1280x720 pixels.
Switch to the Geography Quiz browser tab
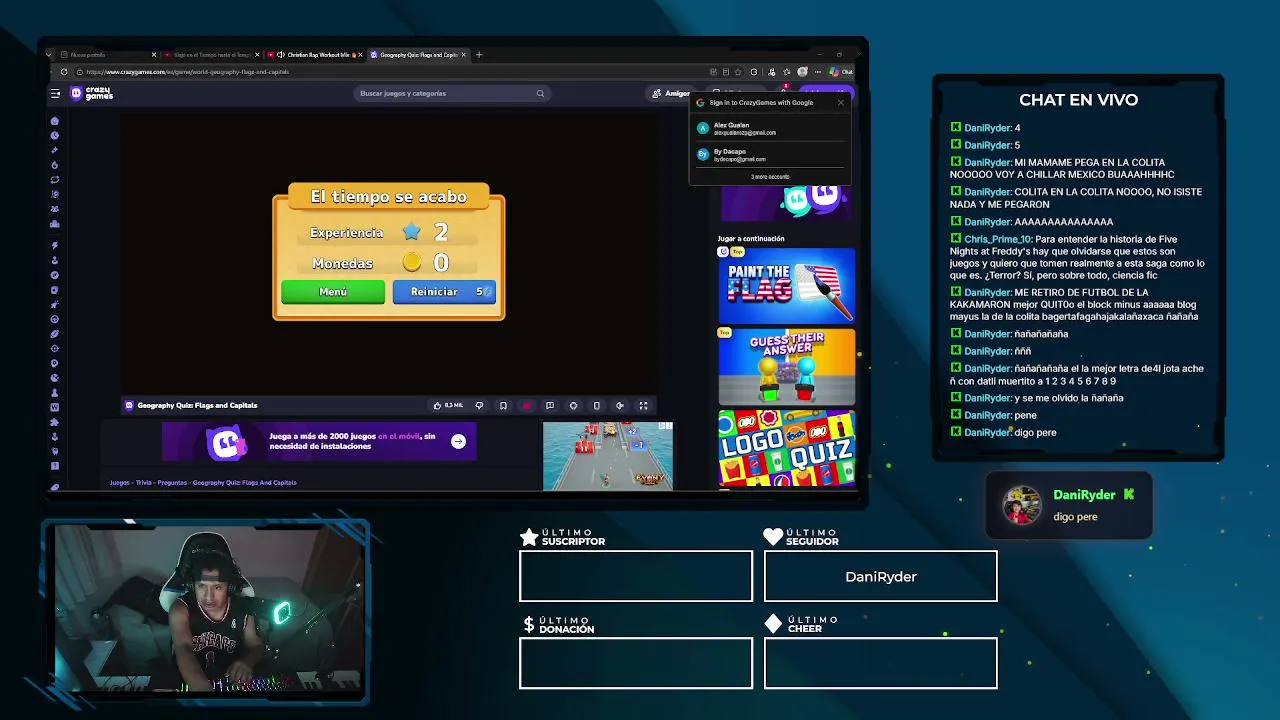418,55
